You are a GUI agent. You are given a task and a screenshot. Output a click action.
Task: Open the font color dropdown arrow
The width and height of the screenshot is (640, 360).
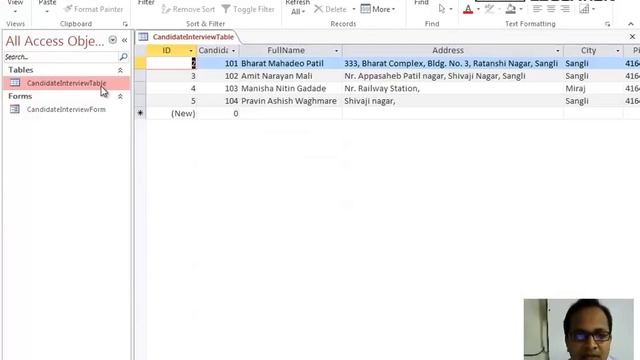coord(478,9)
